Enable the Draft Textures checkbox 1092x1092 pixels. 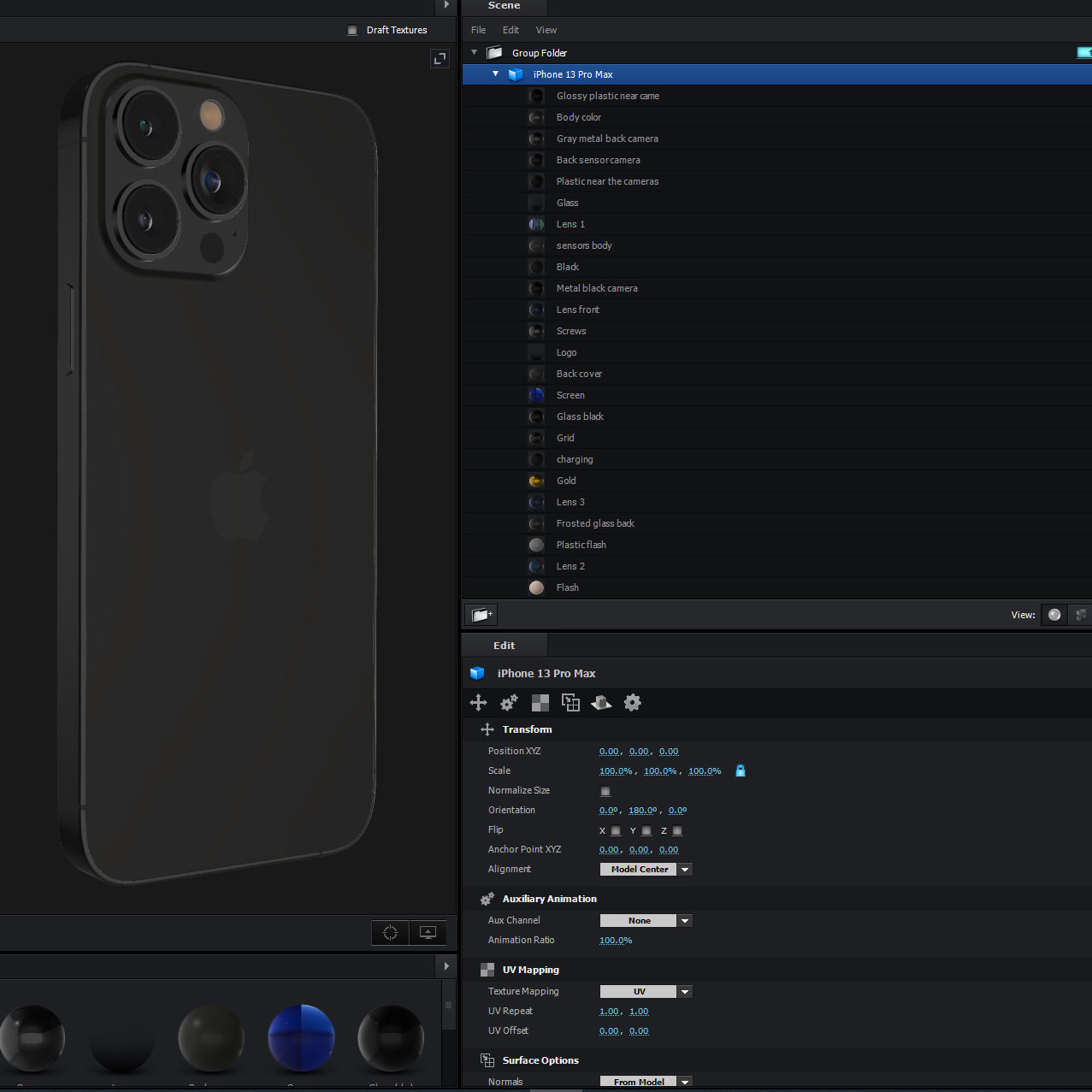point(352,30)
